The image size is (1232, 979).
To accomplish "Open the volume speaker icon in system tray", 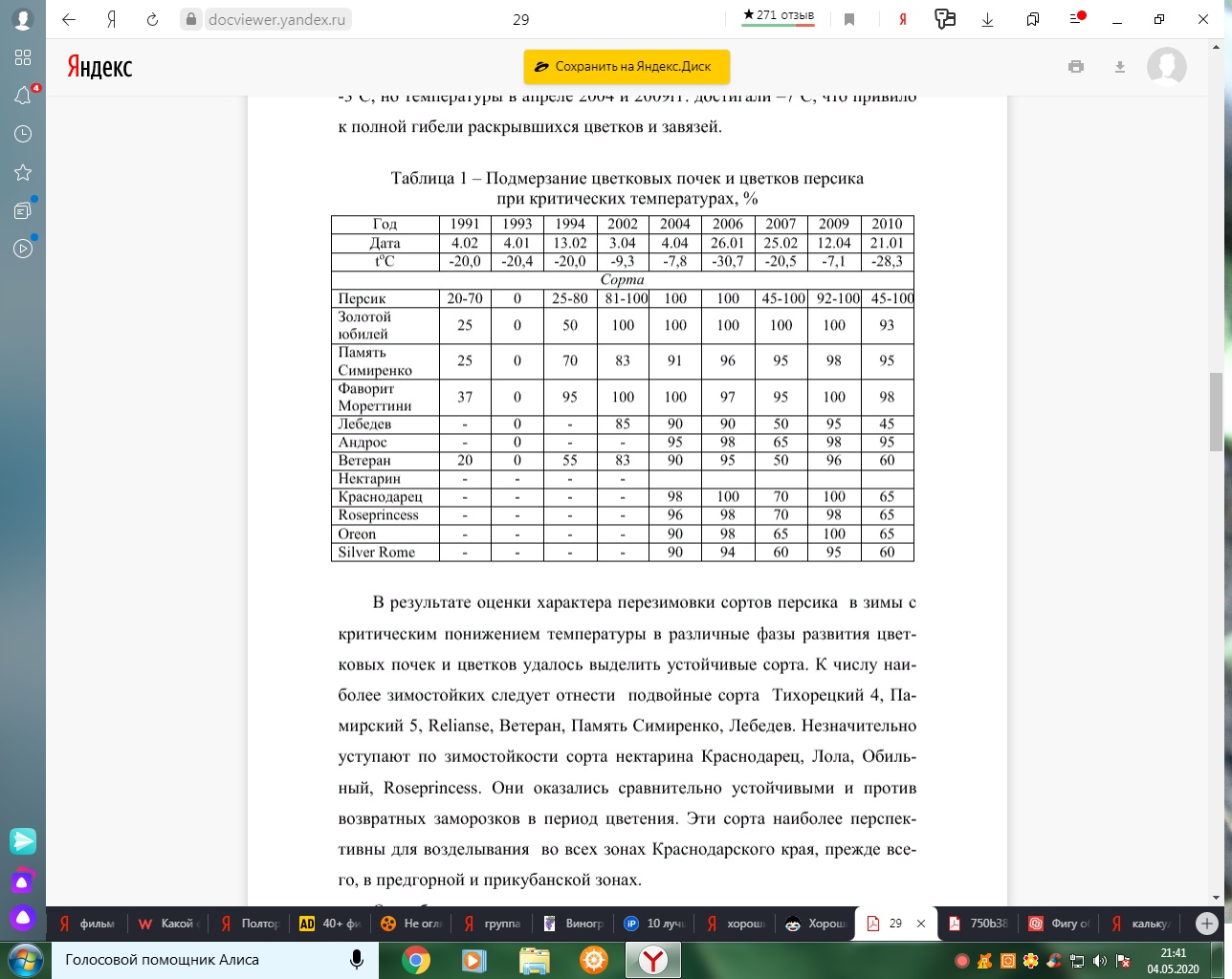I will point(1100,961).
